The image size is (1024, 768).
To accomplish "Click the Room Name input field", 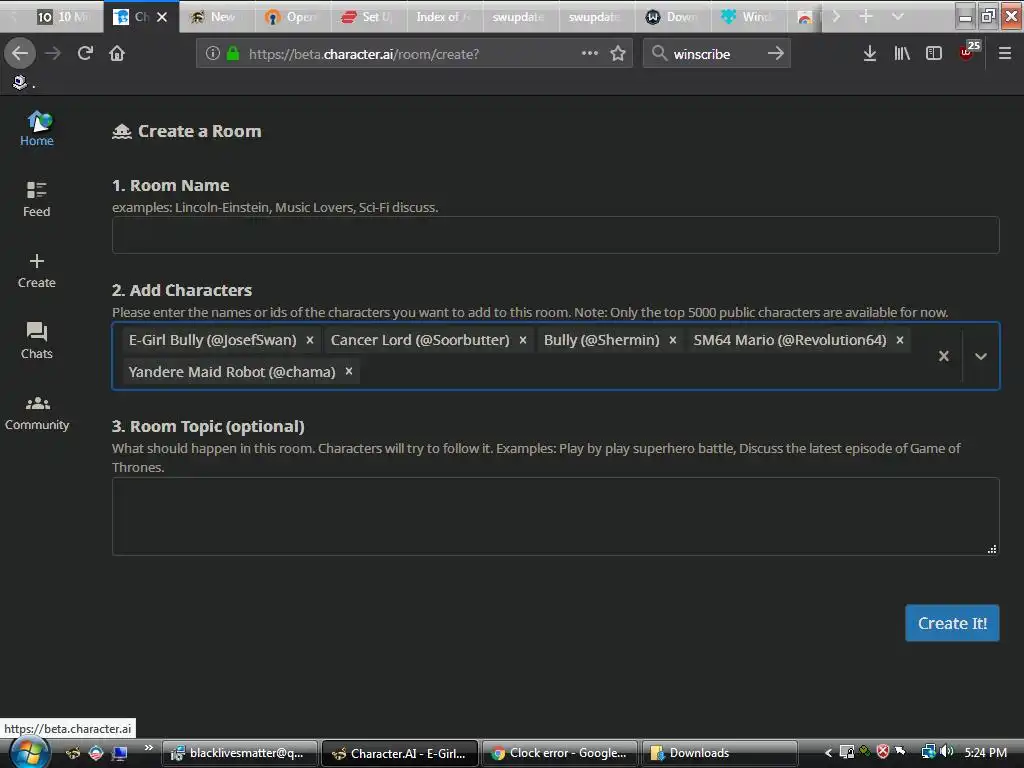I will tap(556, 235).
